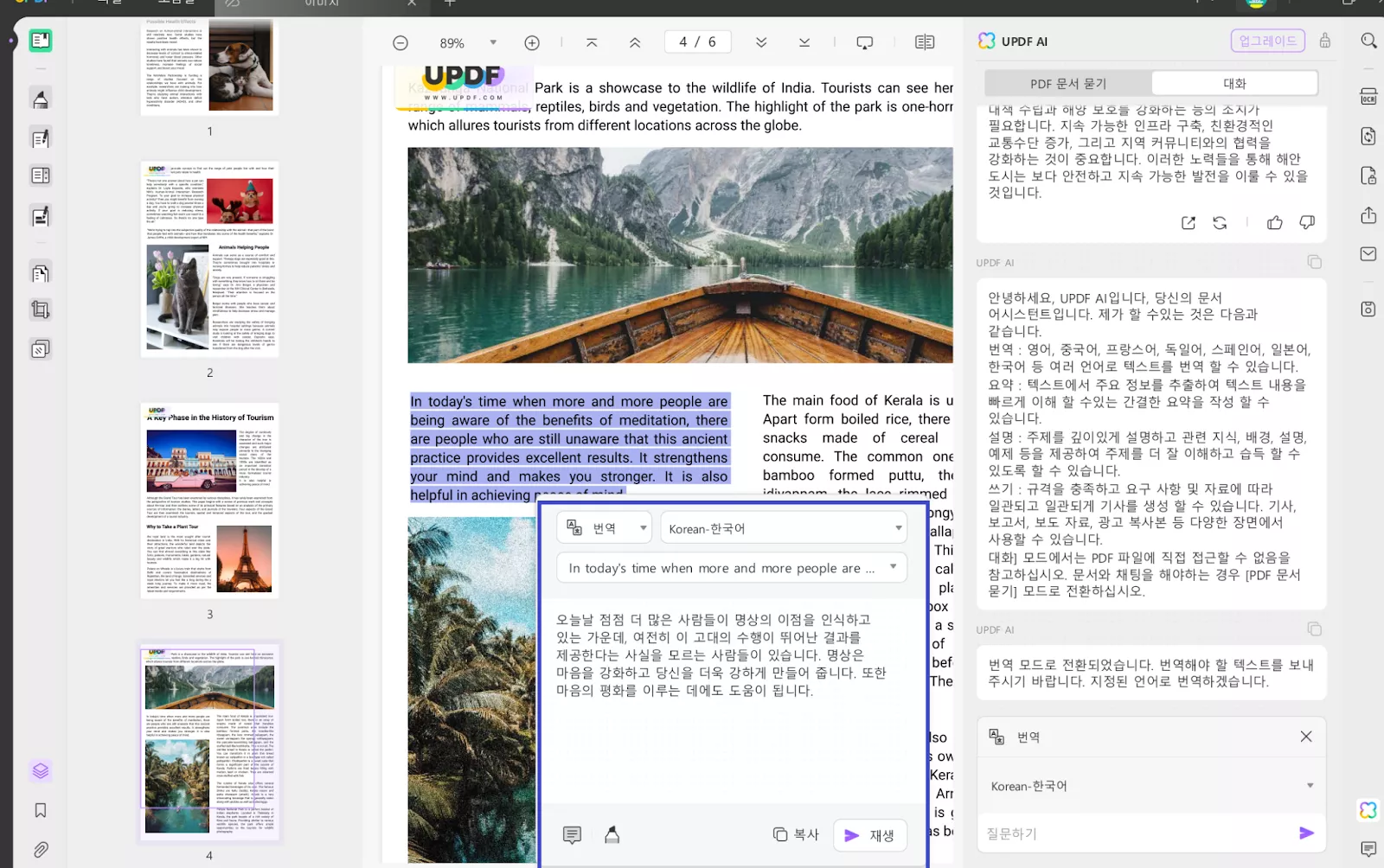Viewport: 1384px width, 868px height.
Task: Start slideshow presentation mode
Action: click(865, 42)
